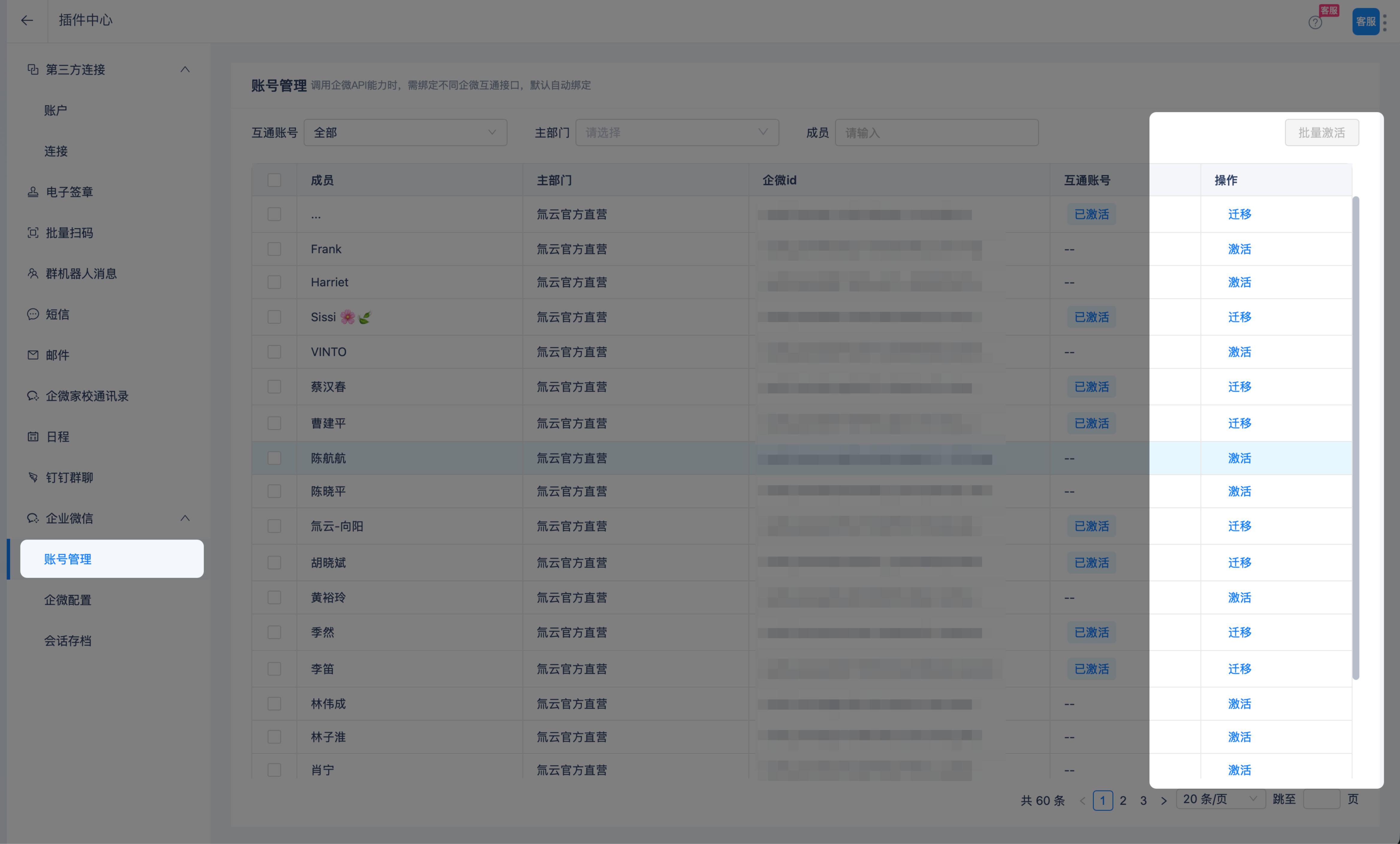Toggle the select-all header checkbox
Screen dimensions: 1400x844
click(274, 180)
